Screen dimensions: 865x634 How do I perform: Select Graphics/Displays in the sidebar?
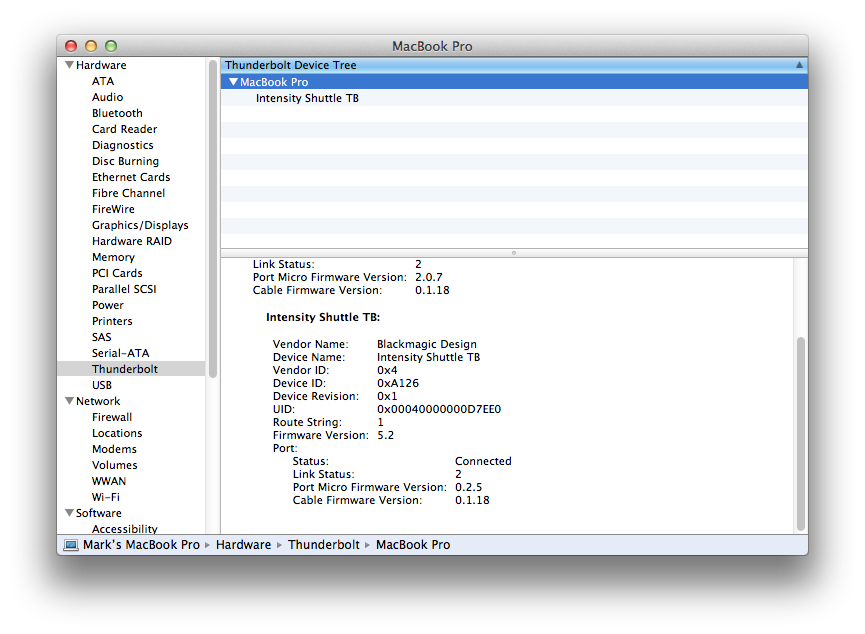click(140, 225)
